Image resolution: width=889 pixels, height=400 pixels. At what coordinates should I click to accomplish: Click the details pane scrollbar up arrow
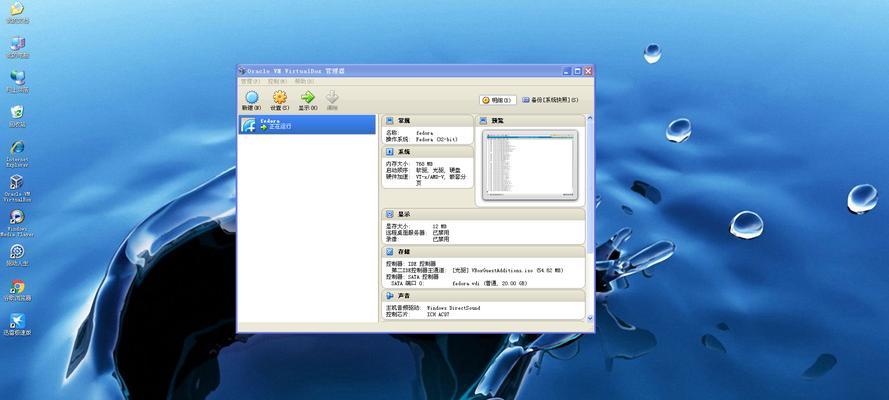(x=590, y=118)
